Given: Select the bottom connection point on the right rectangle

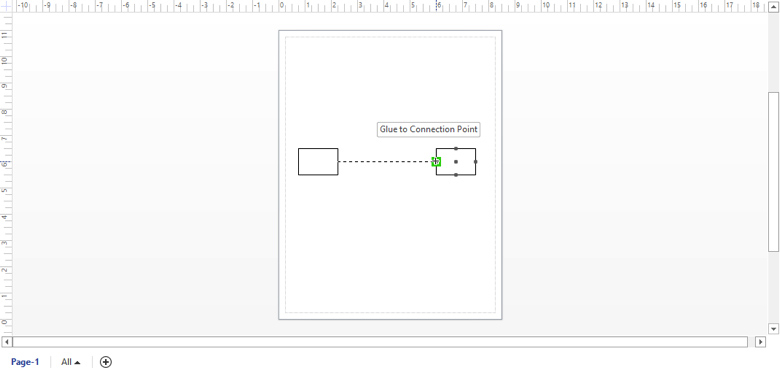Looking at the screenshot, I should coord(456,175).
